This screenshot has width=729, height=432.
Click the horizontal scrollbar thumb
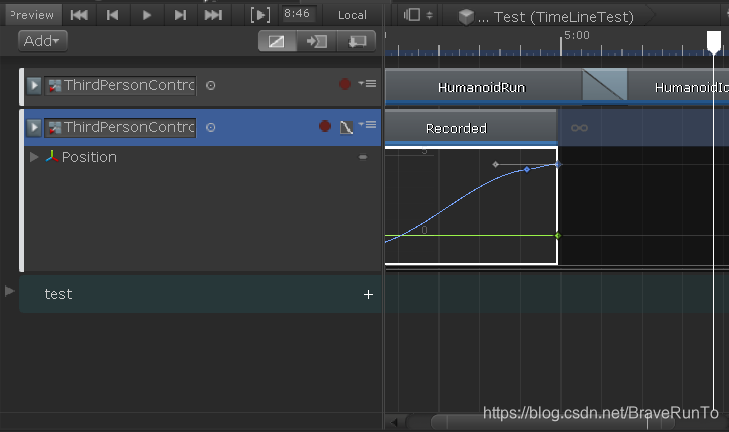[553, 422]
